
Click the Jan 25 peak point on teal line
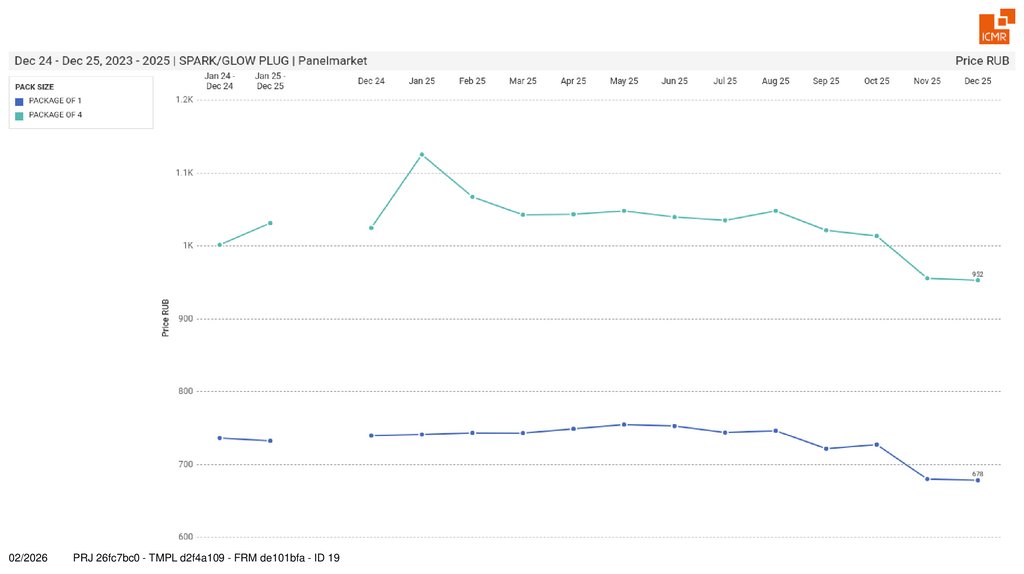(x=422, y=154)
